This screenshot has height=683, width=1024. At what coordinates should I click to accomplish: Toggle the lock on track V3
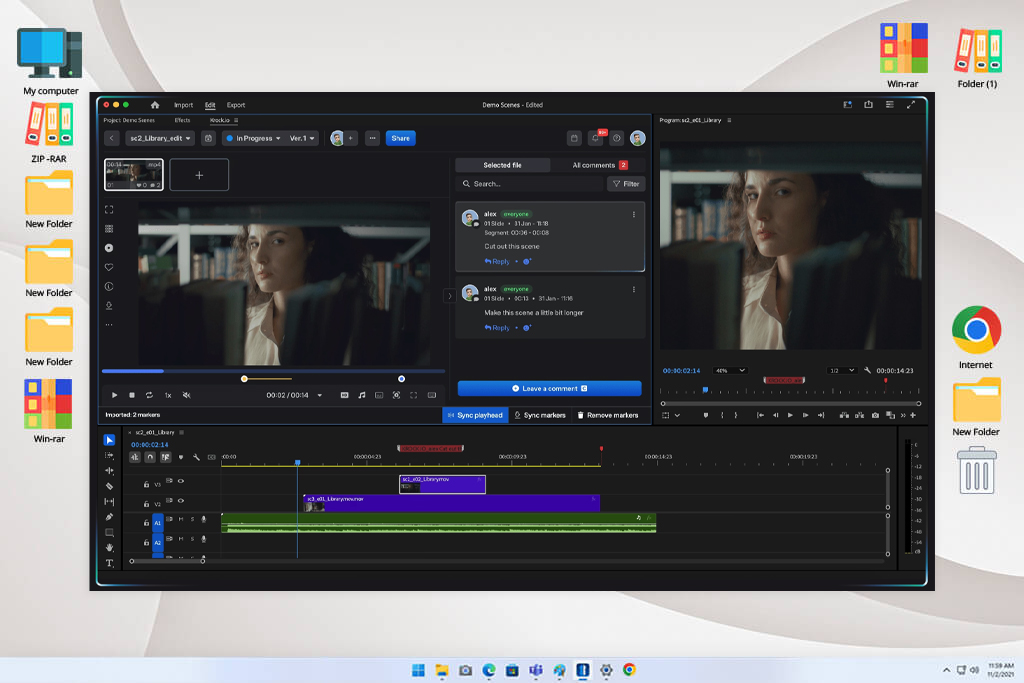pos(146,484)
